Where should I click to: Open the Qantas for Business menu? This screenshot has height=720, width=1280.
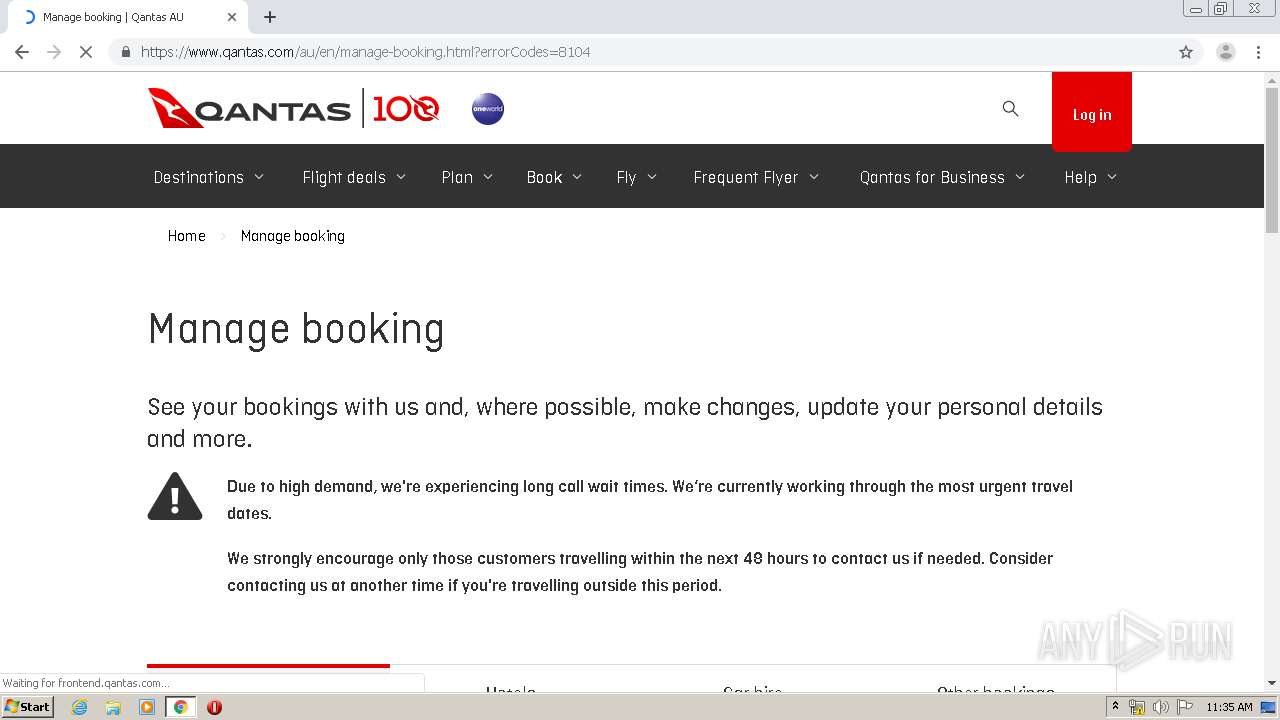pyautogui.click(x=942, y=177)
